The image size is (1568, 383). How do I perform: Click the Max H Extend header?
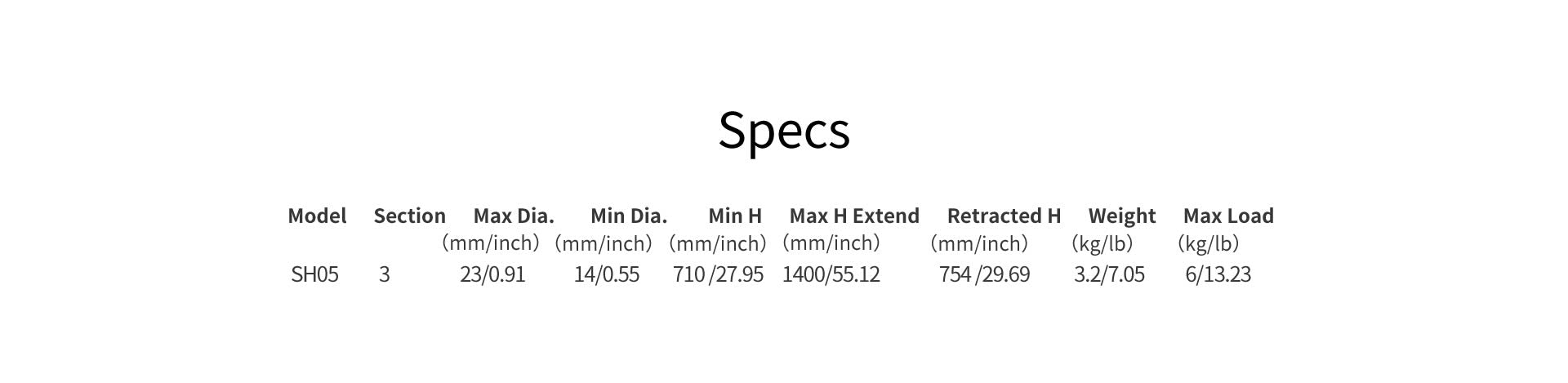pos(853,216)
